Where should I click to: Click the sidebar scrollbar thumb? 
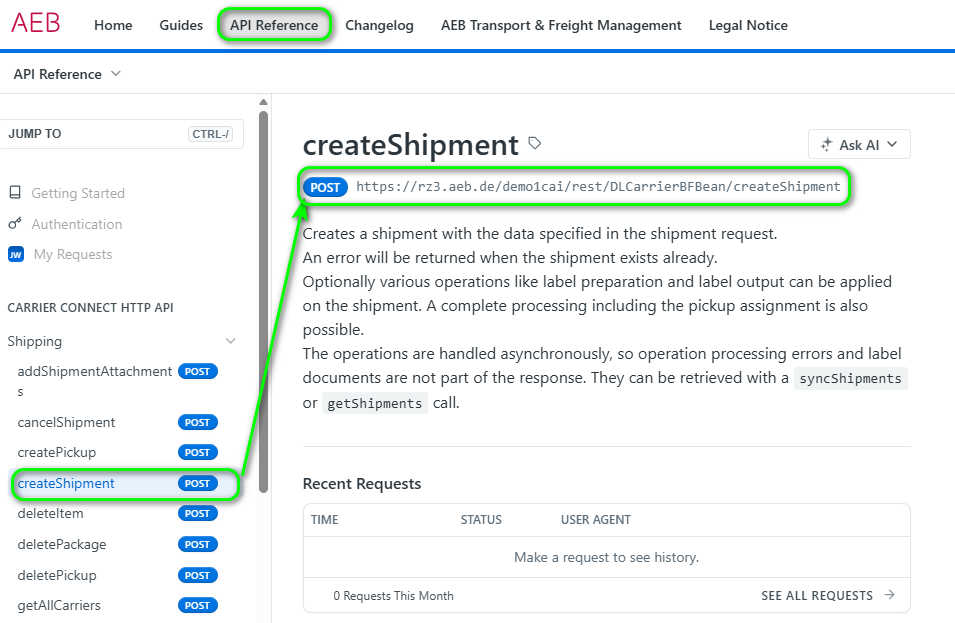pyautogui.click(x=263, y=301)
